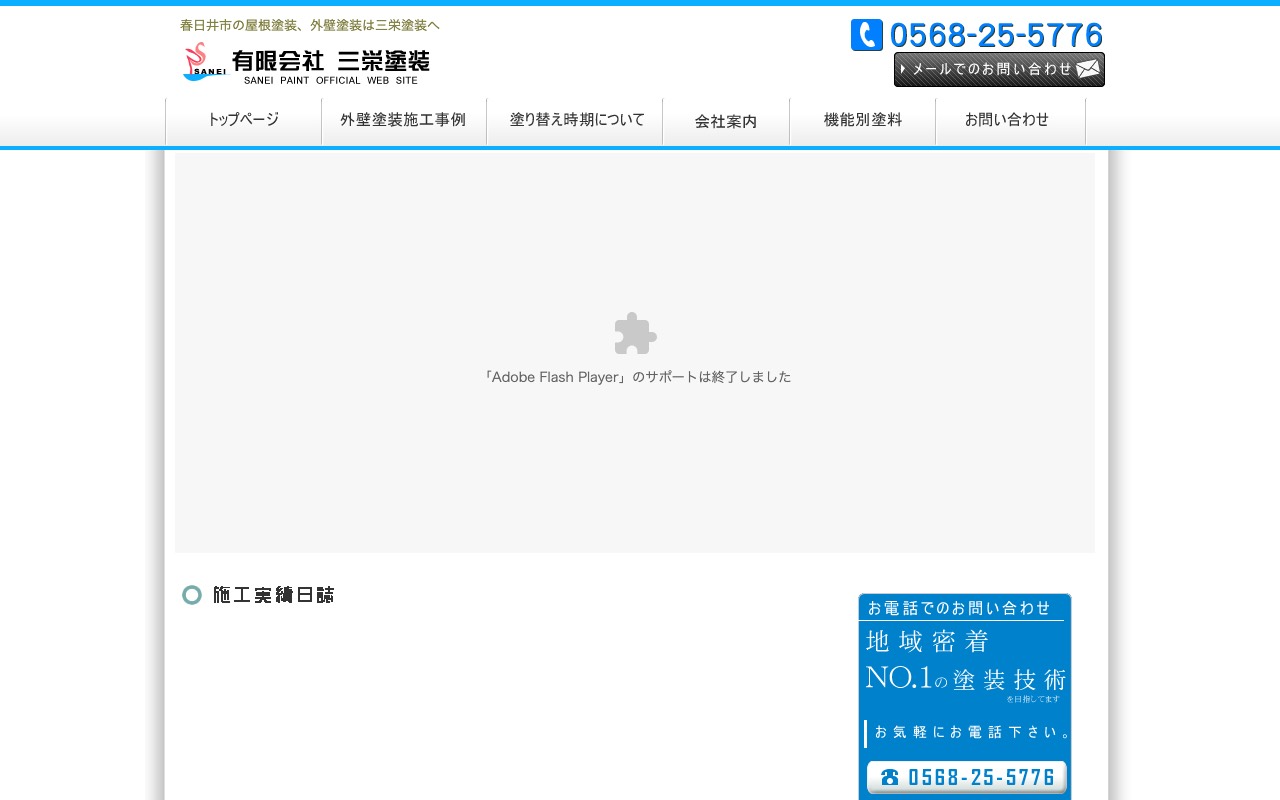Screen dimensions: 1280x800
Task: Click the sidebar 0568-25-5776 phone button
Action: (x=967, y=777)
